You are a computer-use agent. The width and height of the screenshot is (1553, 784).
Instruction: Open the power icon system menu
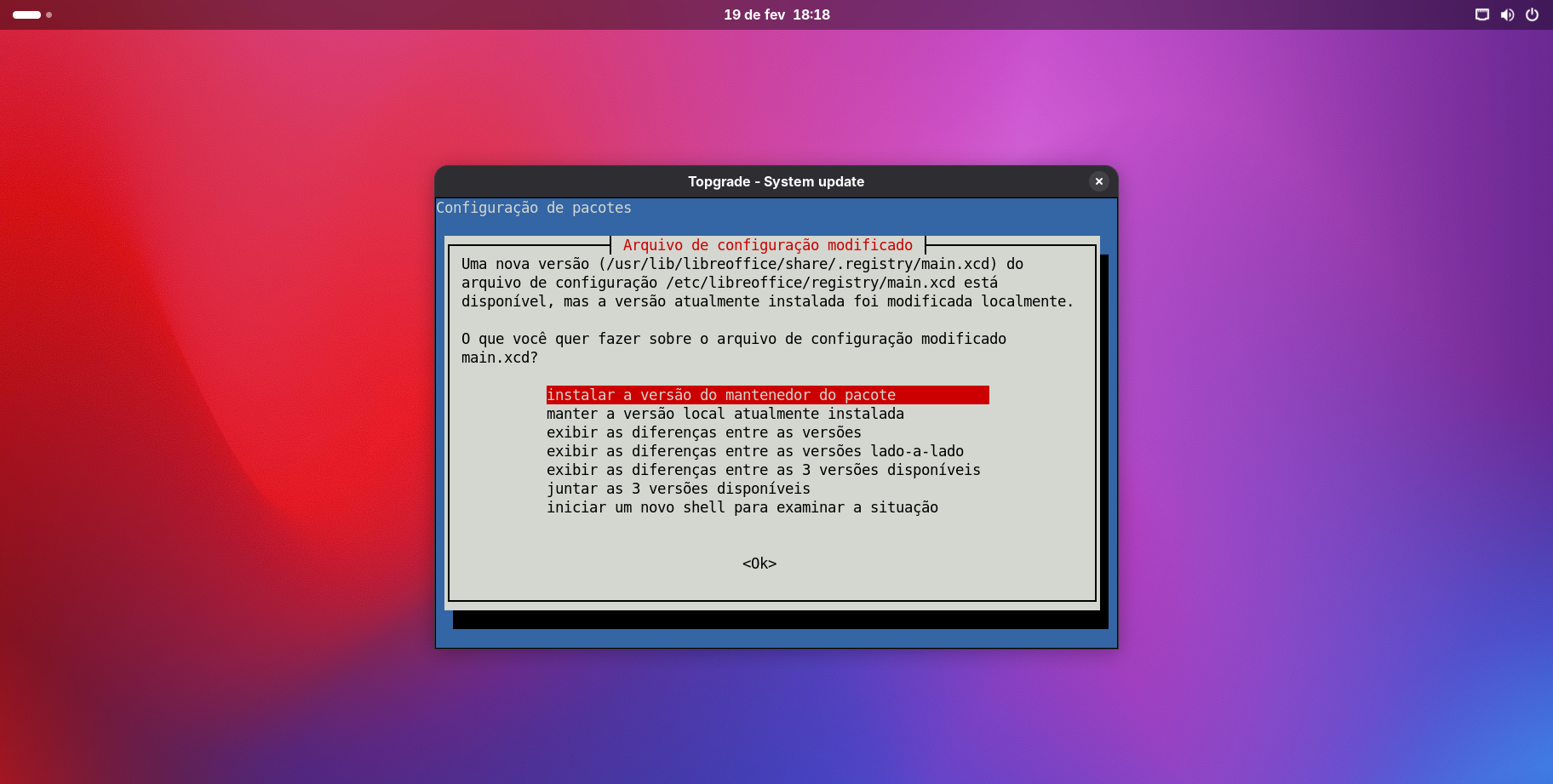(1532, 14)
